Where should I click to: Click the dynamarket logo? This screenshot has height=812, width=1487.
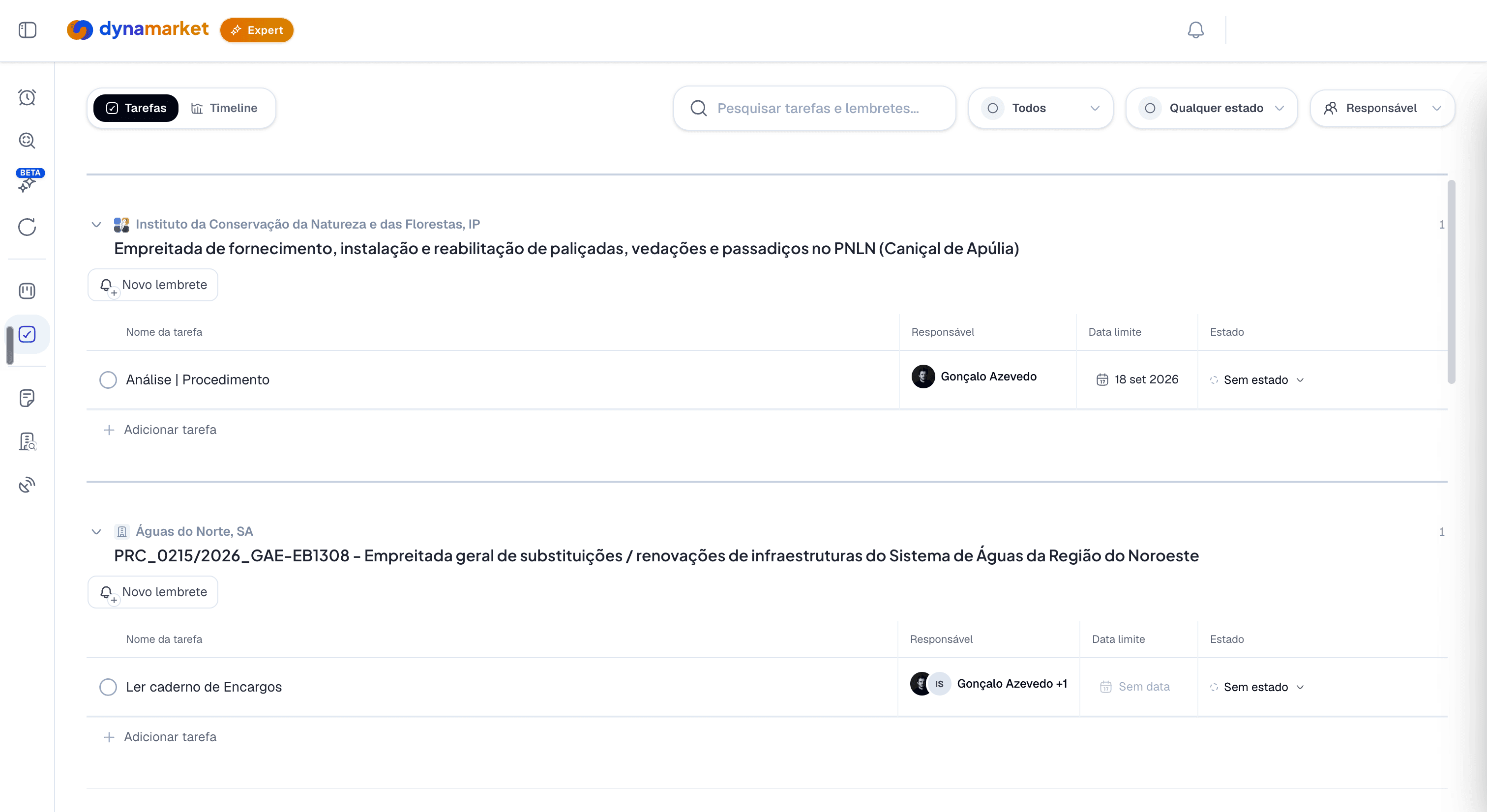click(x=138, y=29)
